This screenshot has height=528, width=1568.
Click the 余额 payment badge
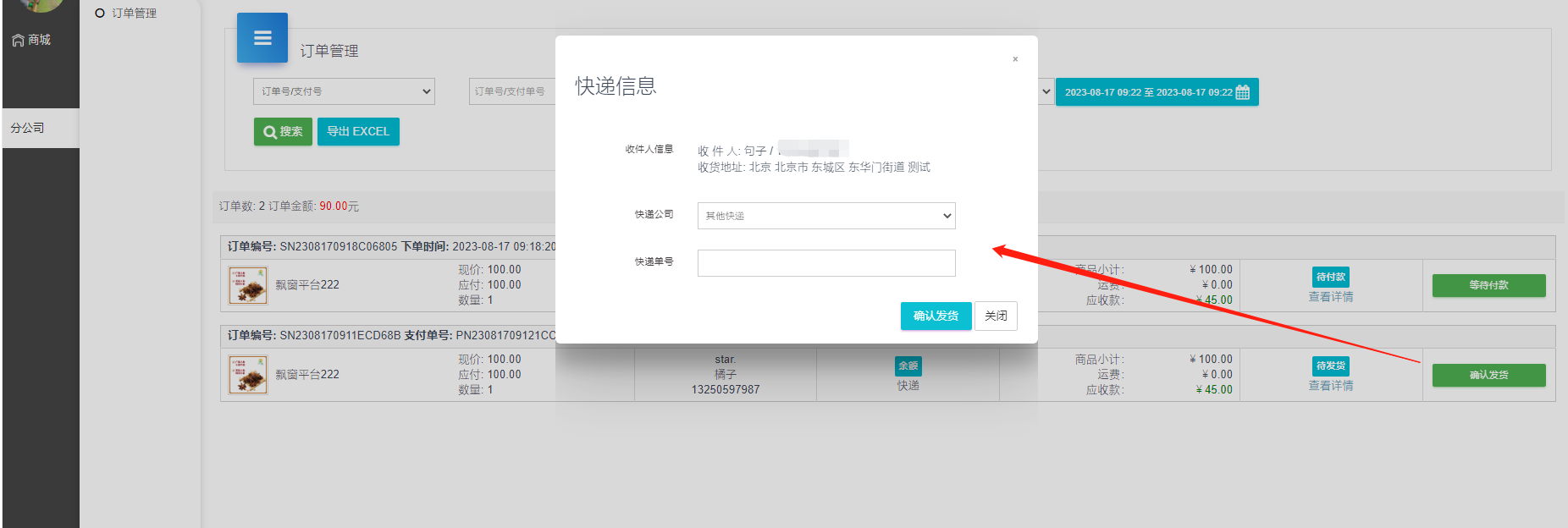(x=908, y=366)
